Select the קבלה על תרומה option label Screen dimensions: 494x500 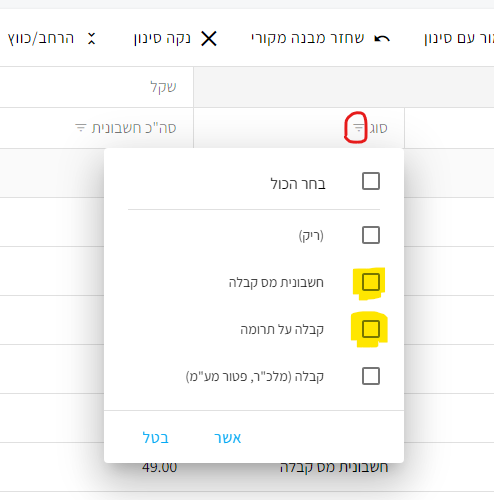pos(282,330)
